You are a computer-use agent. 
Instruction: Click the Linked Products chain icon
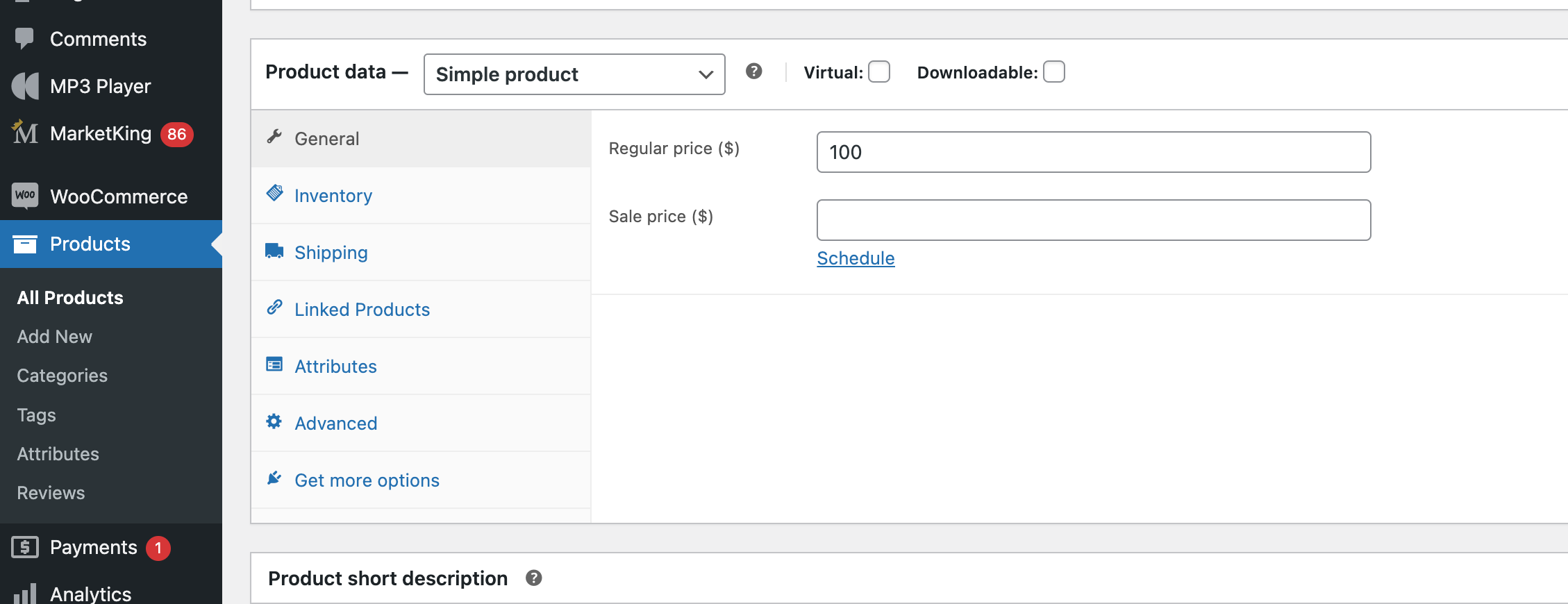coord(274,308)
